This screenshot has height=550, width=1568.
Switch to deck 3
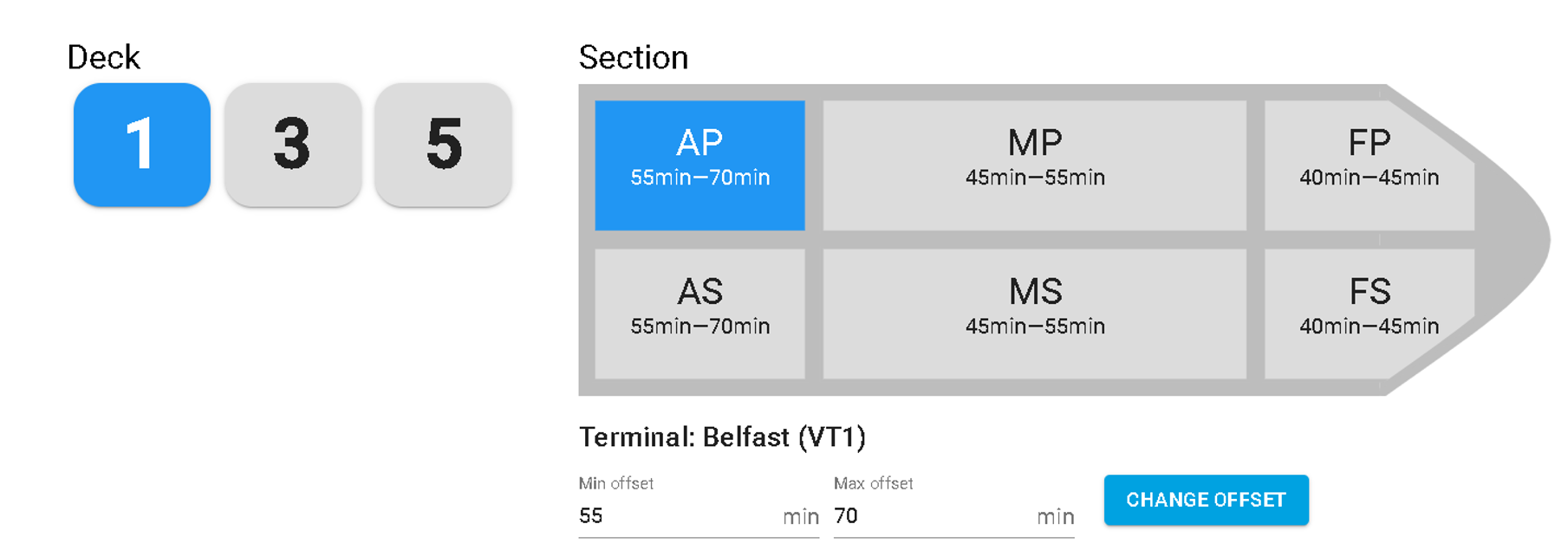(292, 145)
